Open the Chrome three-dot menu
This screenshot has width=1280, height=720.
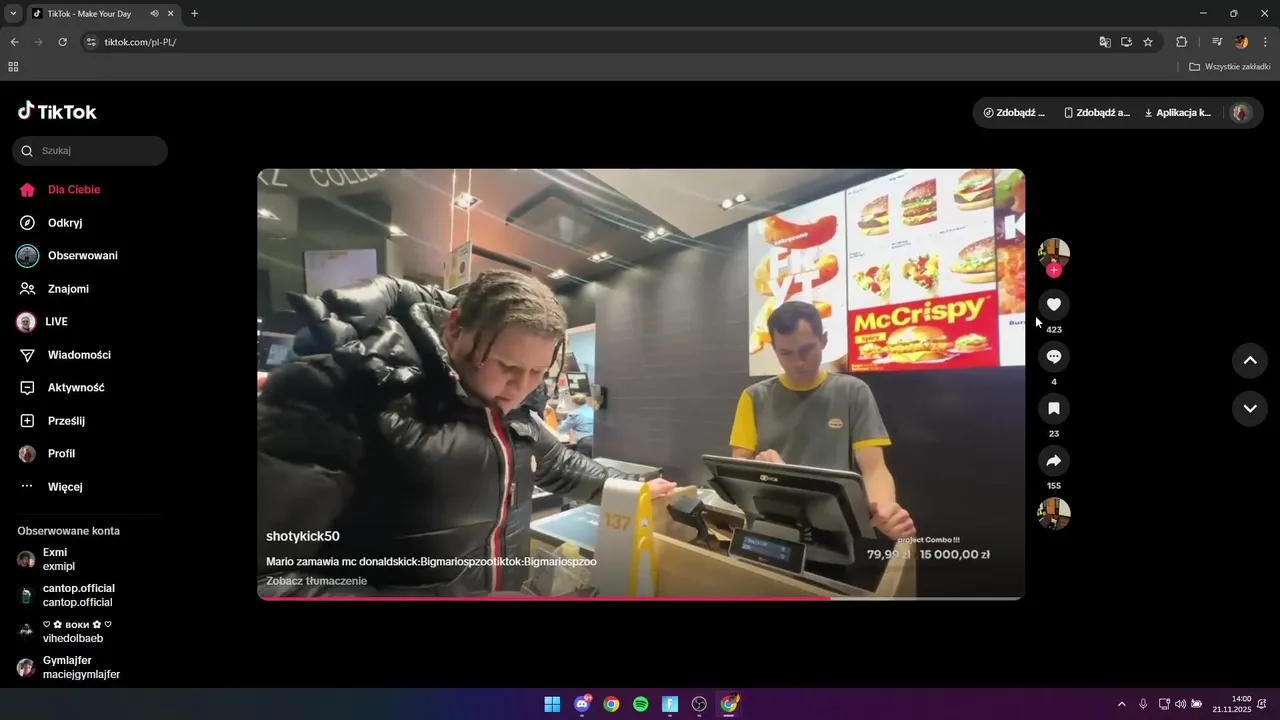pyautogui.click(x=1265, y=42)
